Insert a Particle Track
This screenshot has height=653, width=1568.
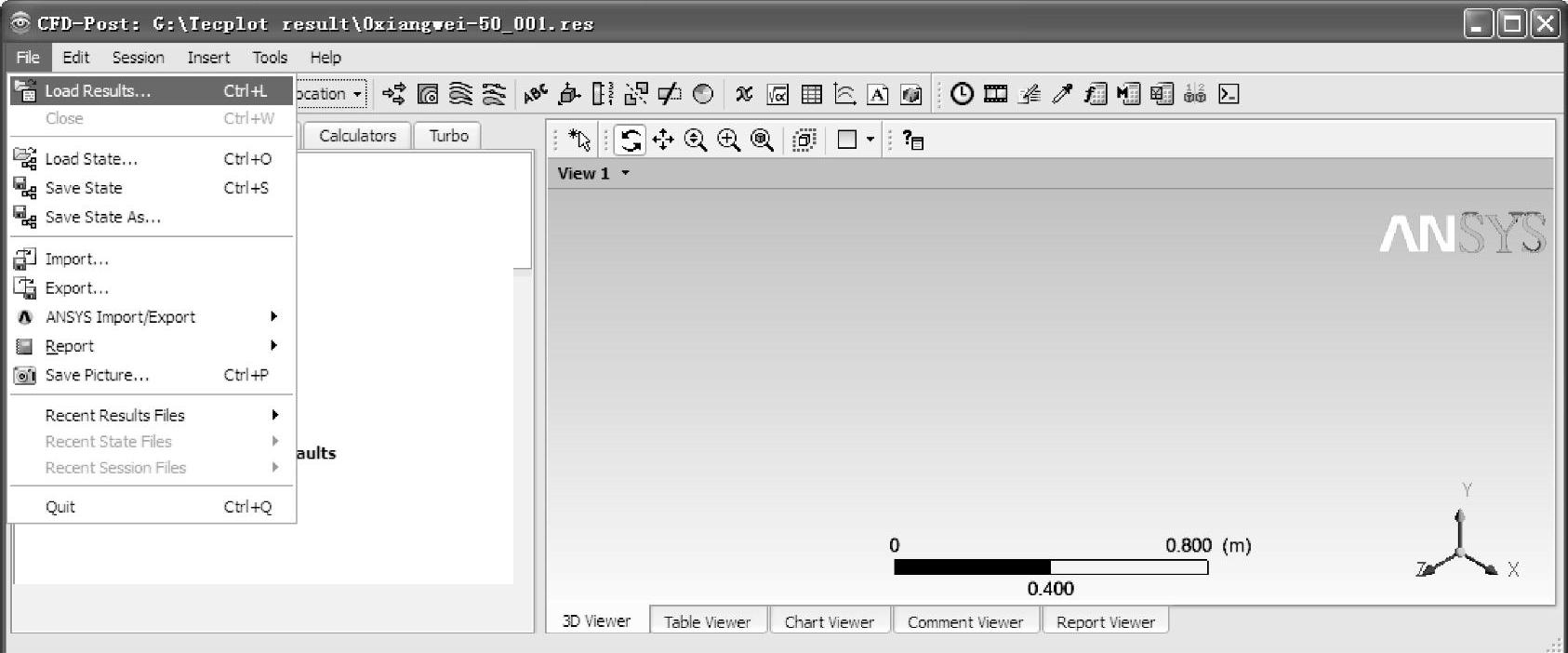(494, 94)
